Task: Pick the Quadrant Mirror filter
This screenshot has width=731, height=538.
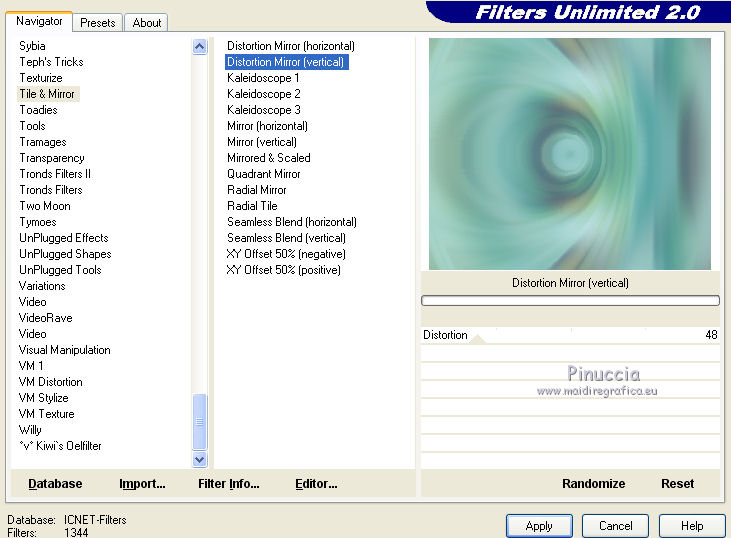Action: (x=263, y=174)
